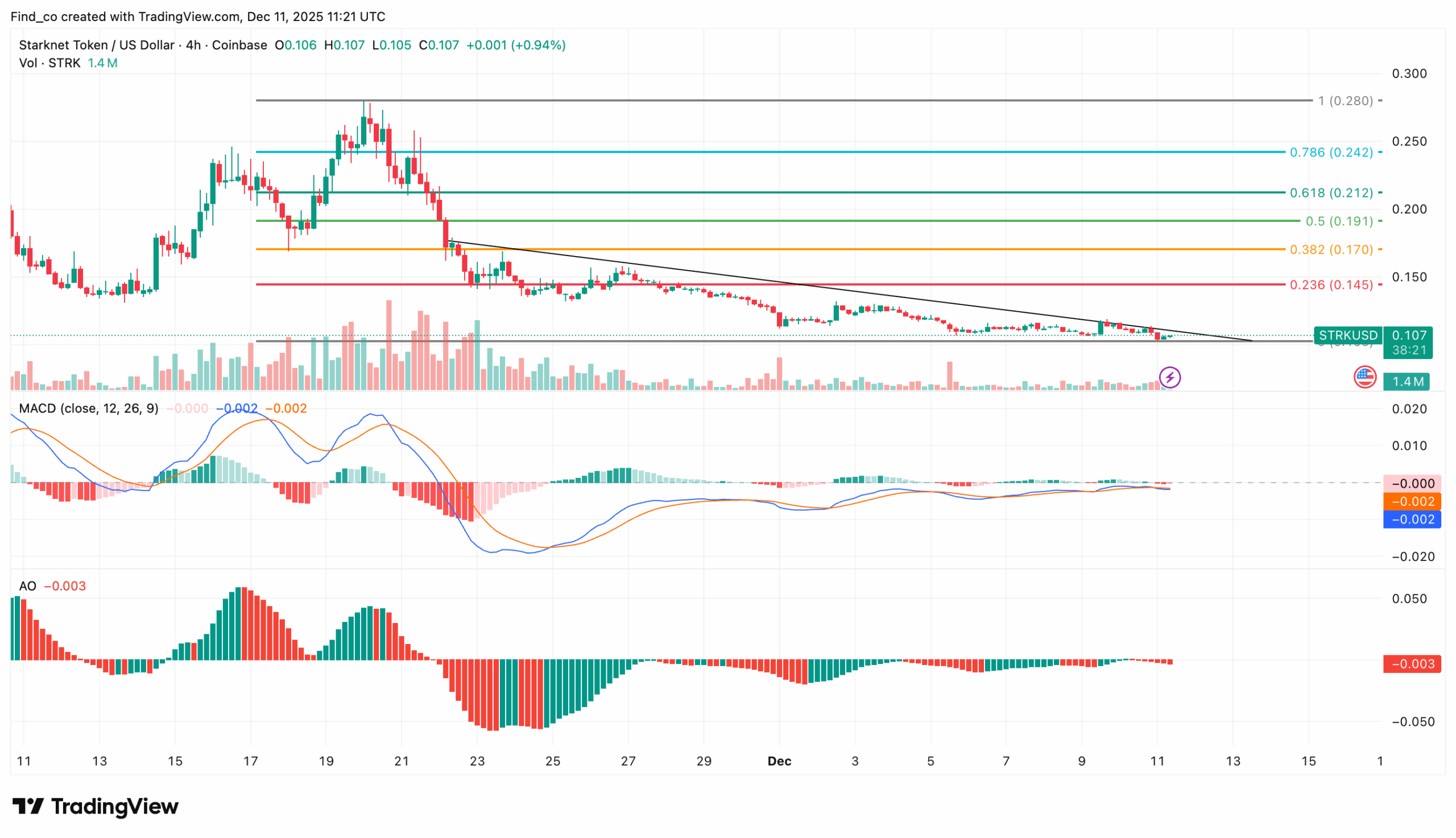Click the '29' date axis label
Viewport: 1456px width, 838px height.
(704, 761)
